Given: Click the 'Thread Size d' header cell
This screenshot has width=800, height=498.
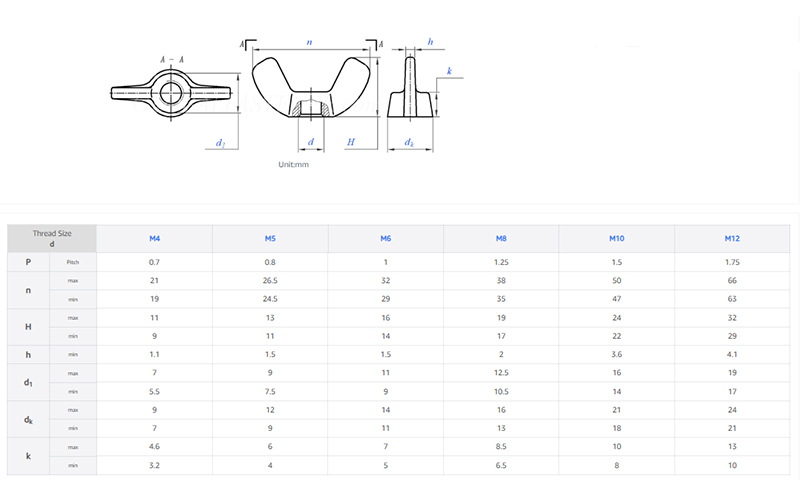Looking at the screenshot, I should coord(52,238).
